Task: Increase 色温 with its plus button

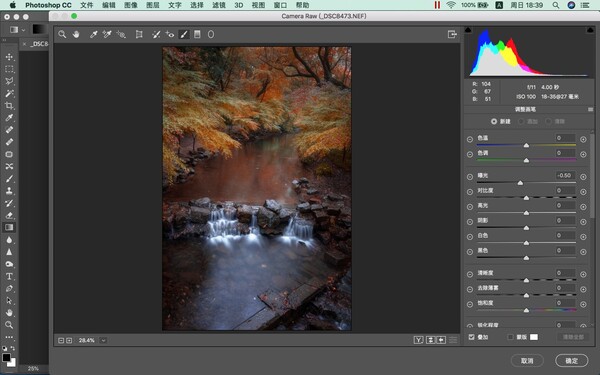Action: coord(583,140)
